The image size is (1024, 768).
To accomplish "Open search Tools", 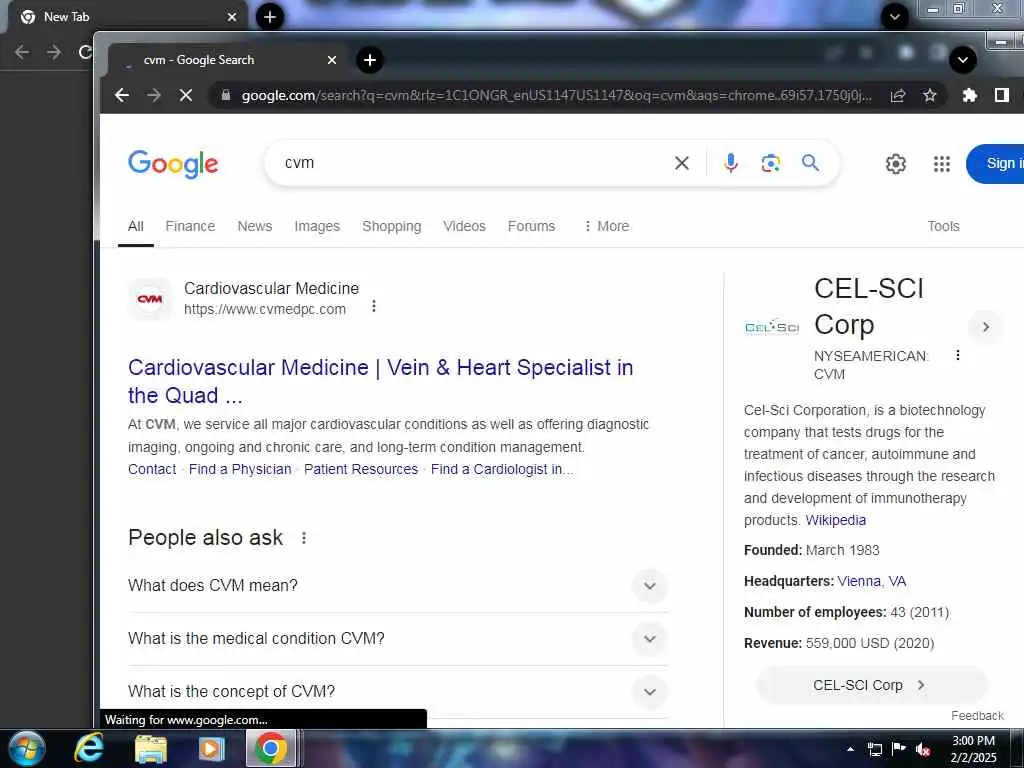I will click(x=944, y=226).
